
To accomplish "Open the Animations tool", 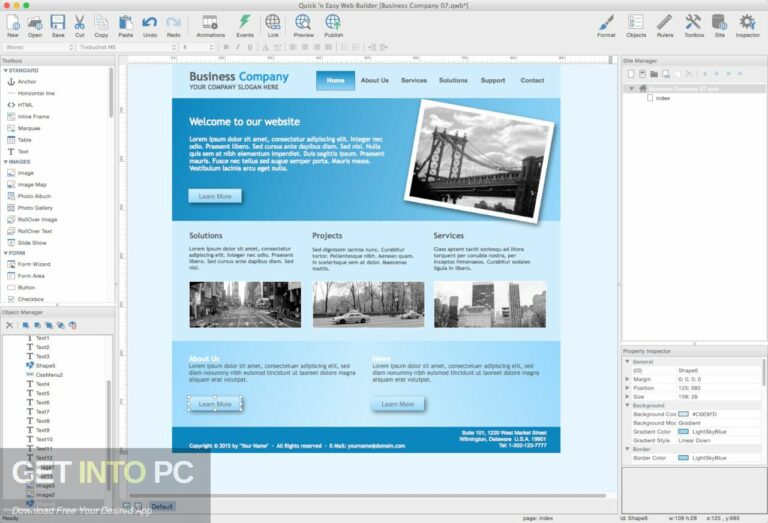I will coord(211,26).
